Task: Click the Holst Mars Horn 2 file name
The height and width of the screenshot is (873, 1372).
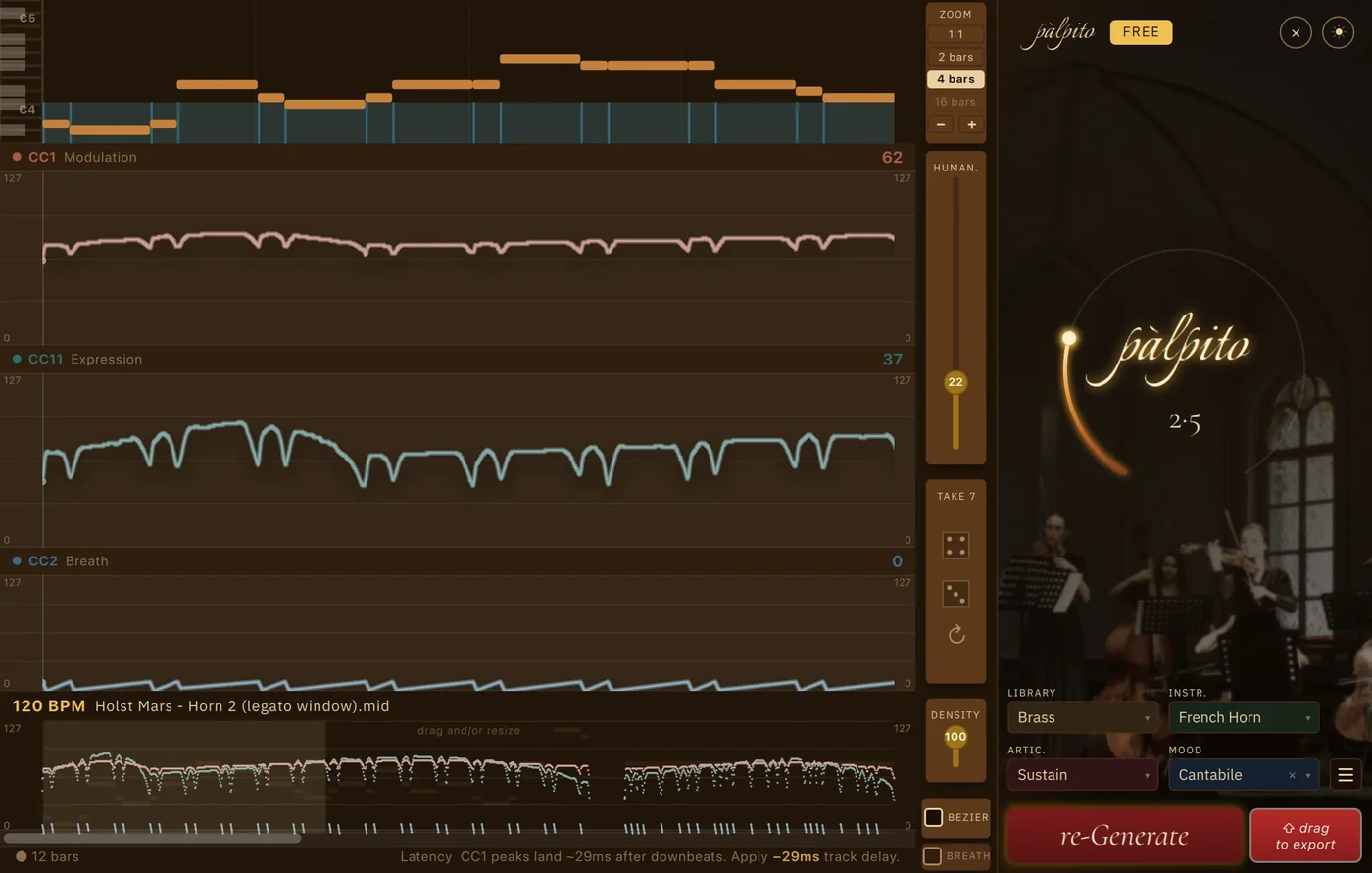Action: tap(242, 705)
